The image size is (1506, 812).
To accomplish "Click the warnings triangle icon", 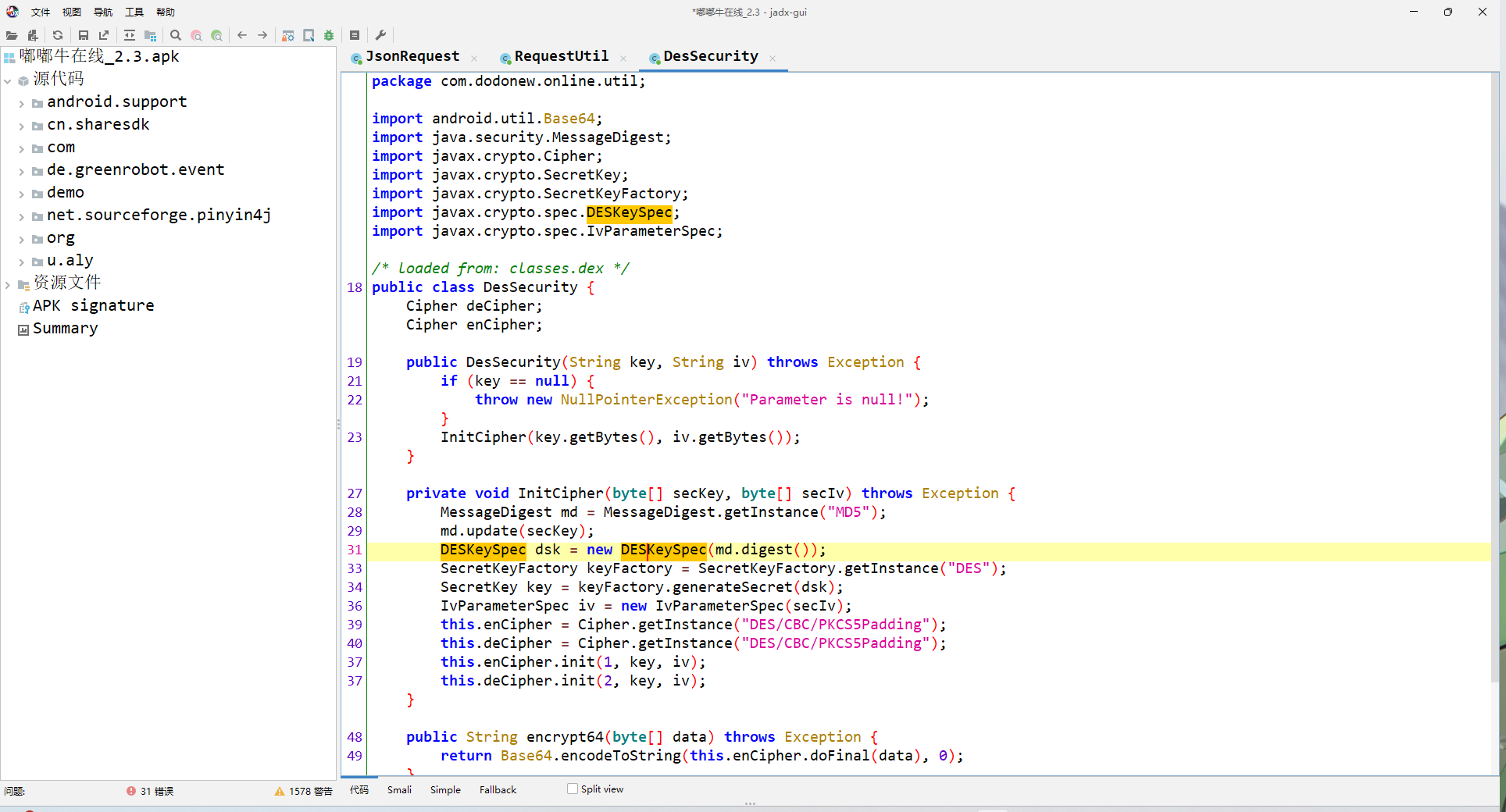I will tap(280, 791).
